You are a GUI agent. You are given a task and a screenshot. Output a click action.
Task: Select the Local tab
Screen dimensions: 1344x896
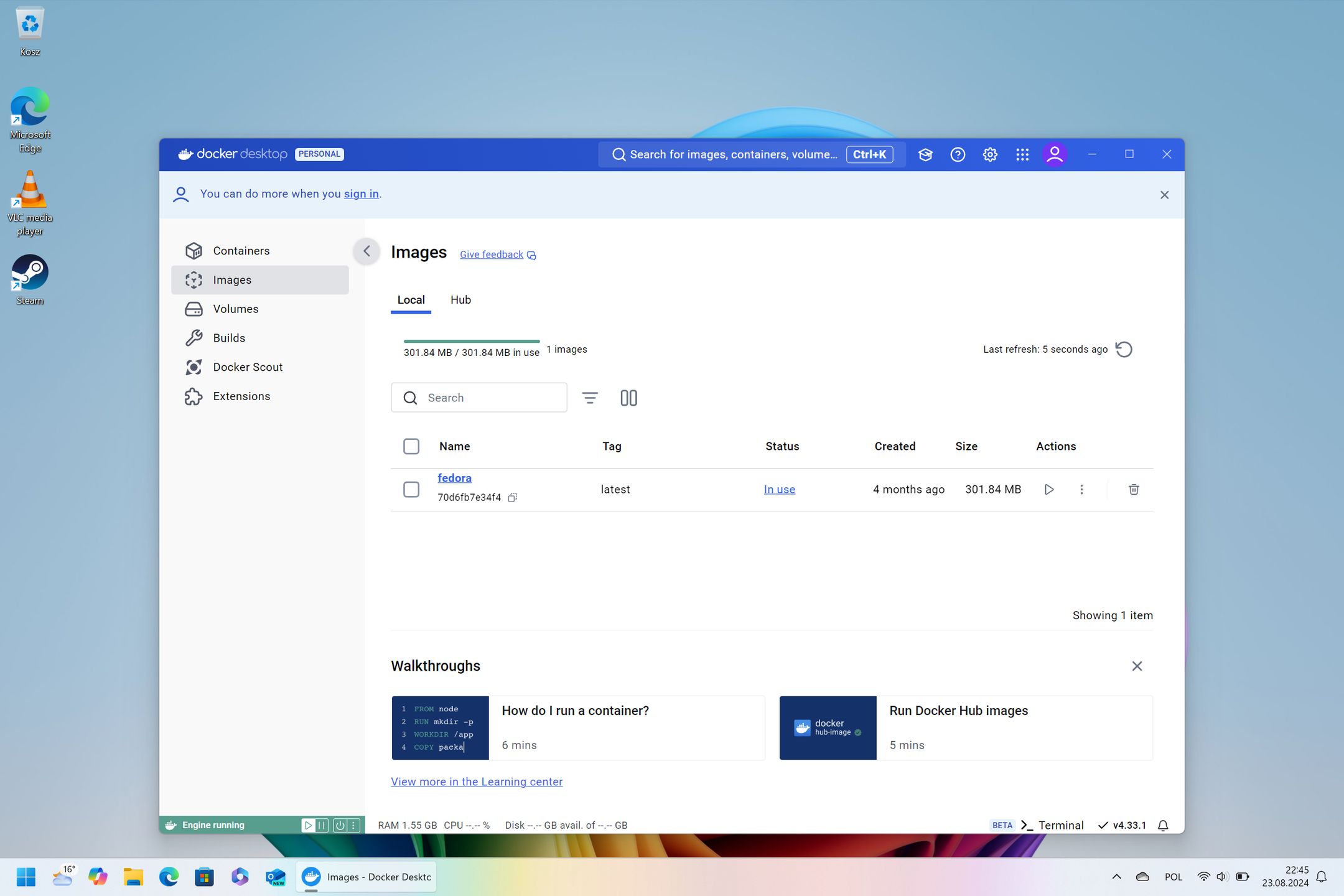[x=411, y=299]
